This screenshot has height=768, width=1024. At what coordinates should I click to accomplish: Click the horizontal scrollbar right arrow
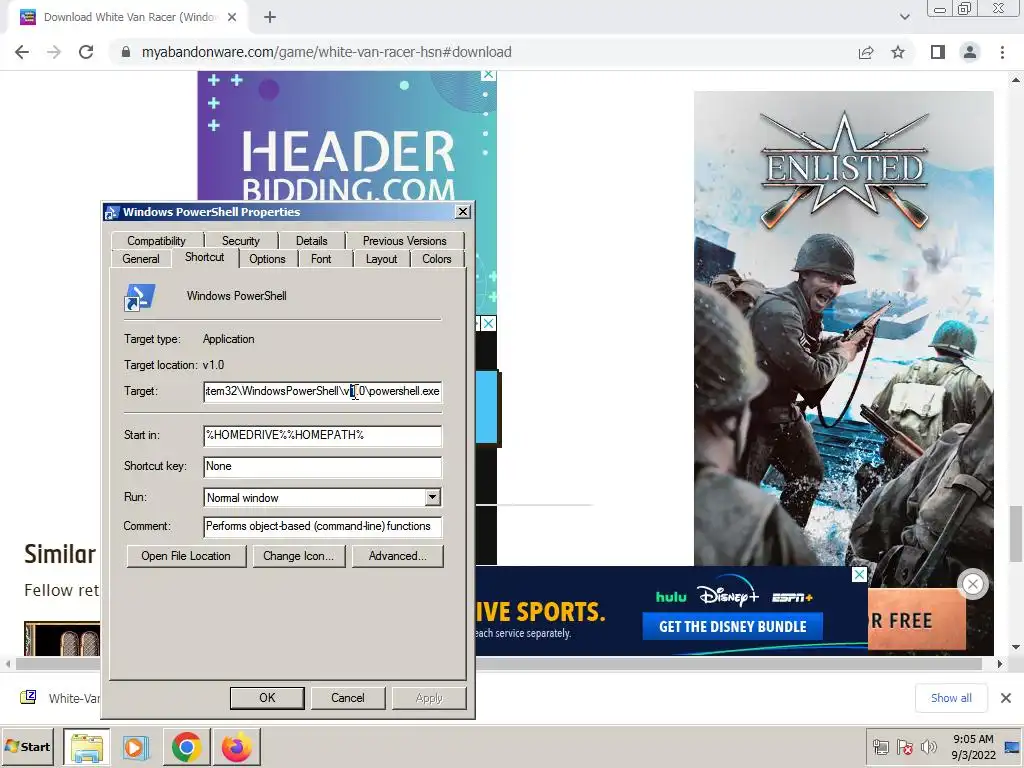click(999, 664)
